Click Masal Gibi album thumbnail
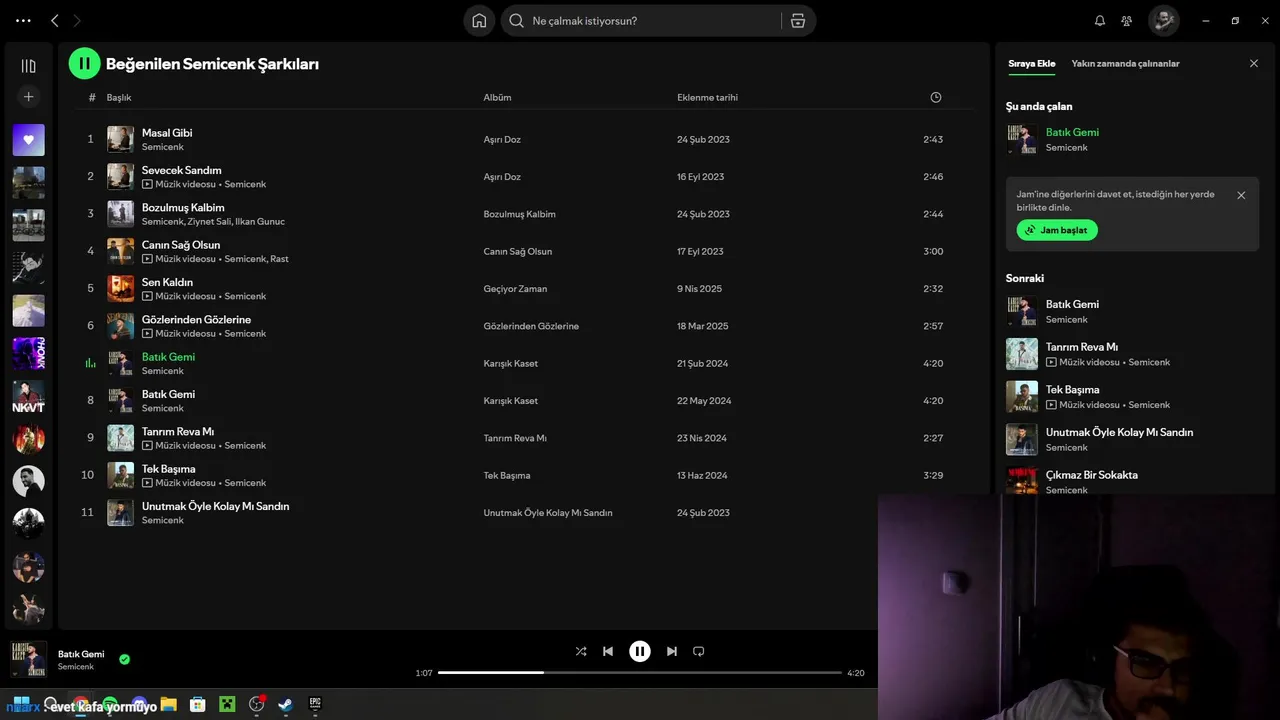The image size is (1280, 720). point(120,139)
